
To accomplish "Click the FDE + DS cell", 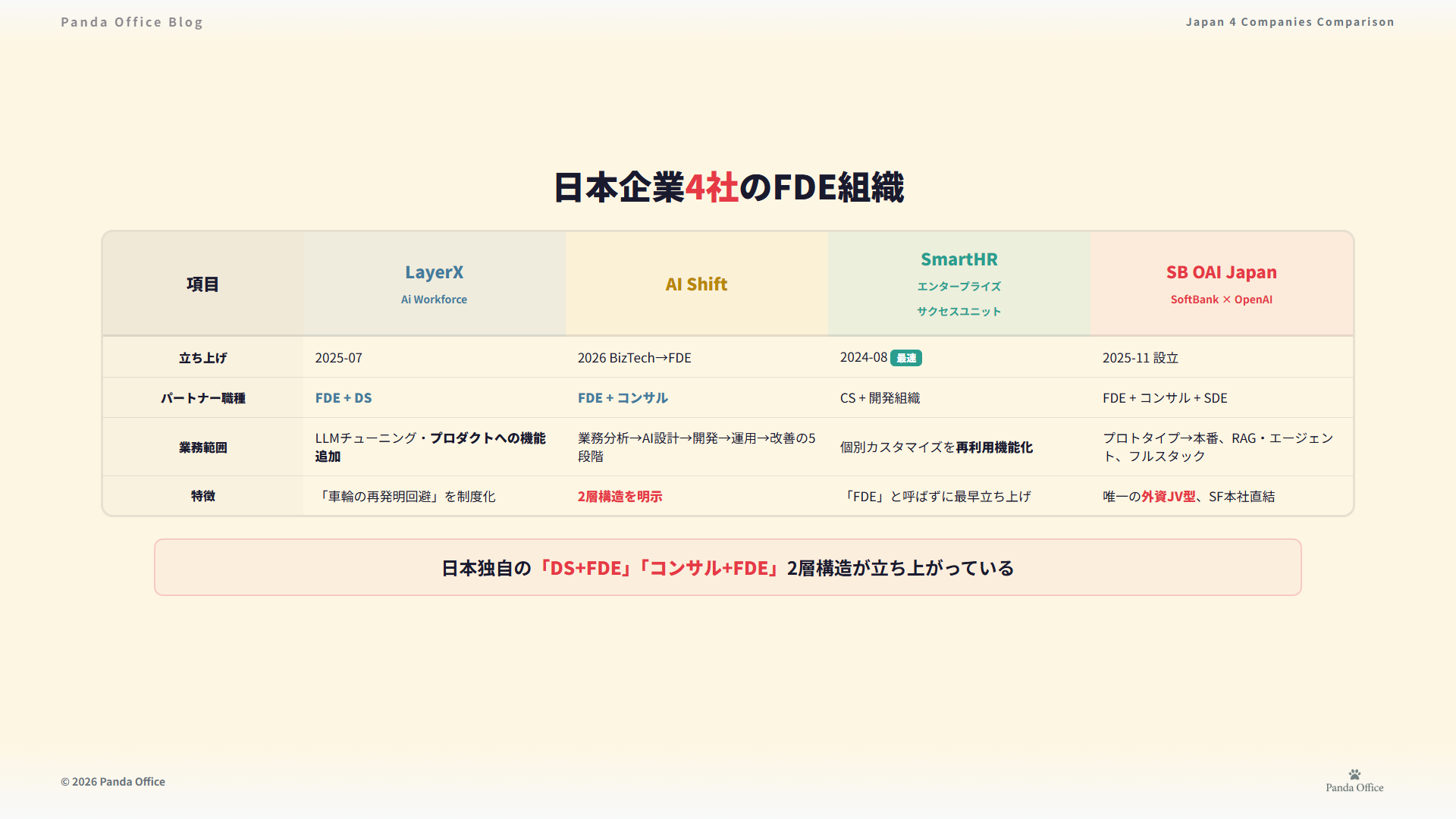I will click(435, 398).
